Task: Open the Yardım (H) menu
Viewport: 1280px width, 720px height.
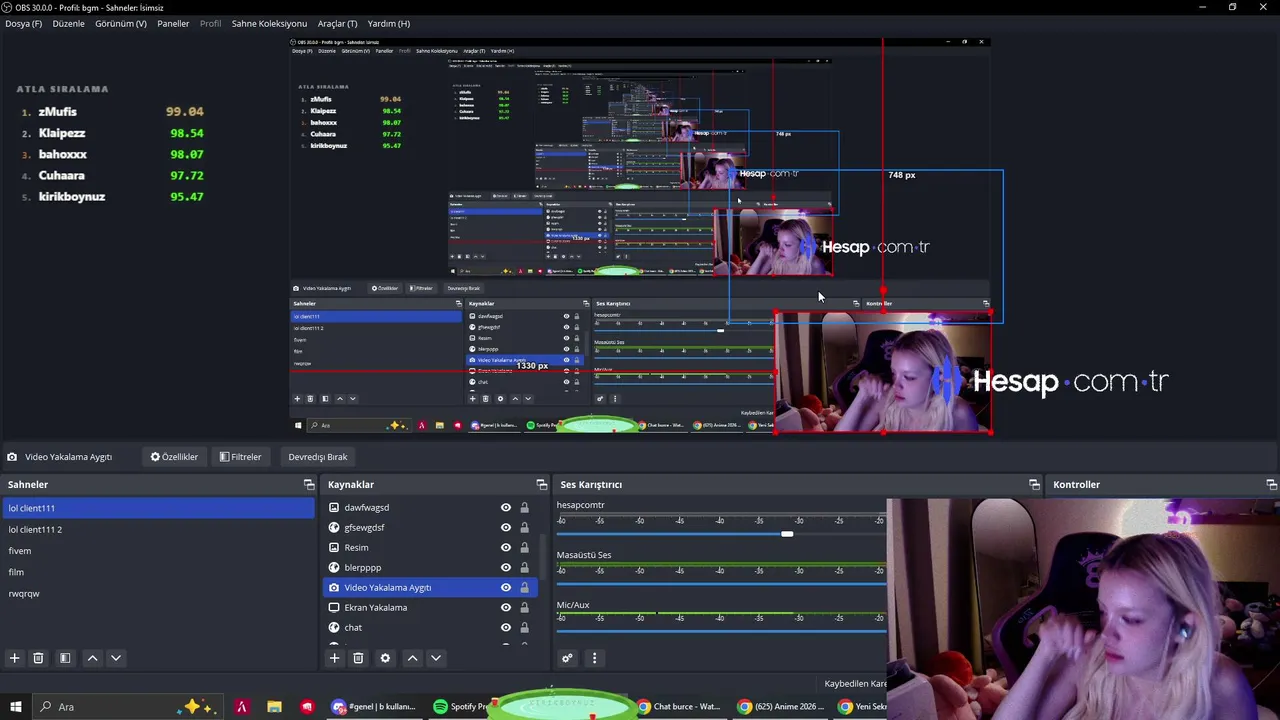Action: pos(388,23)
